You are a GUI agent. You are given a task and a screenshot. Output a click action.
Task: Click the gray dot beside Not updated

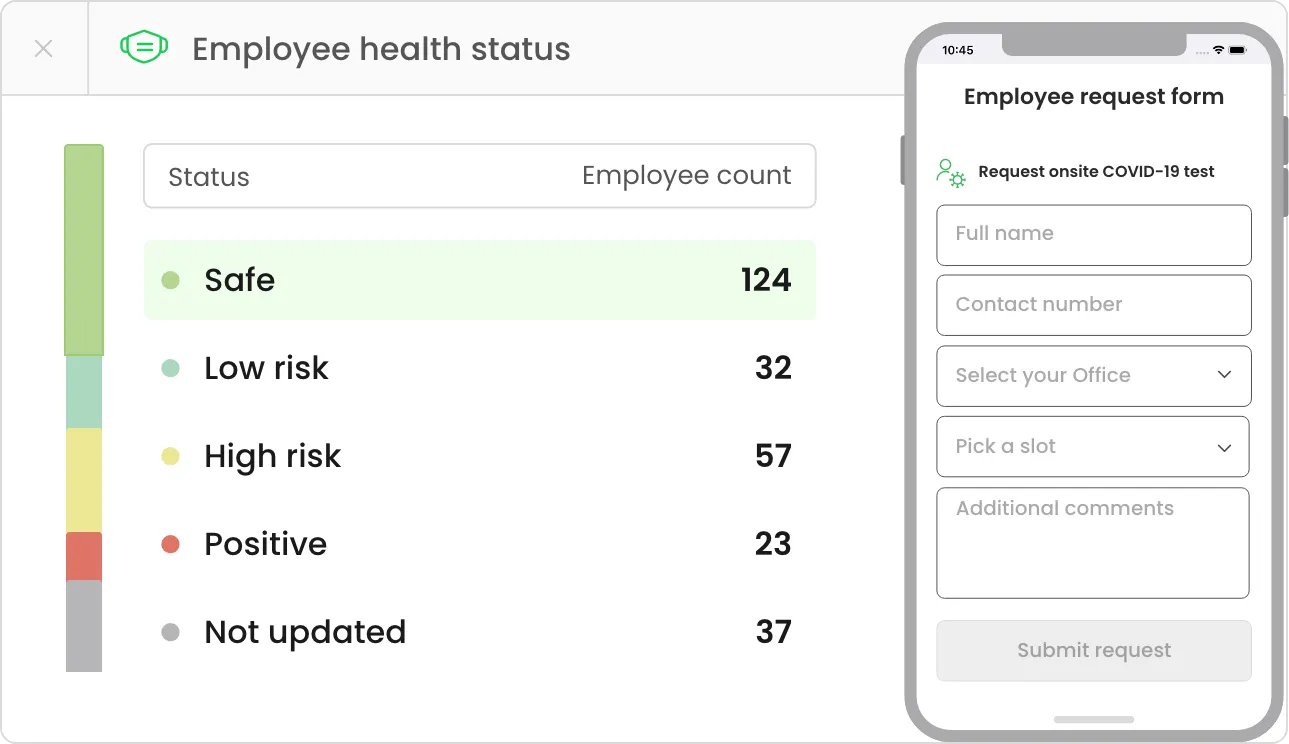pyautogui.click(x=170, y=632)
